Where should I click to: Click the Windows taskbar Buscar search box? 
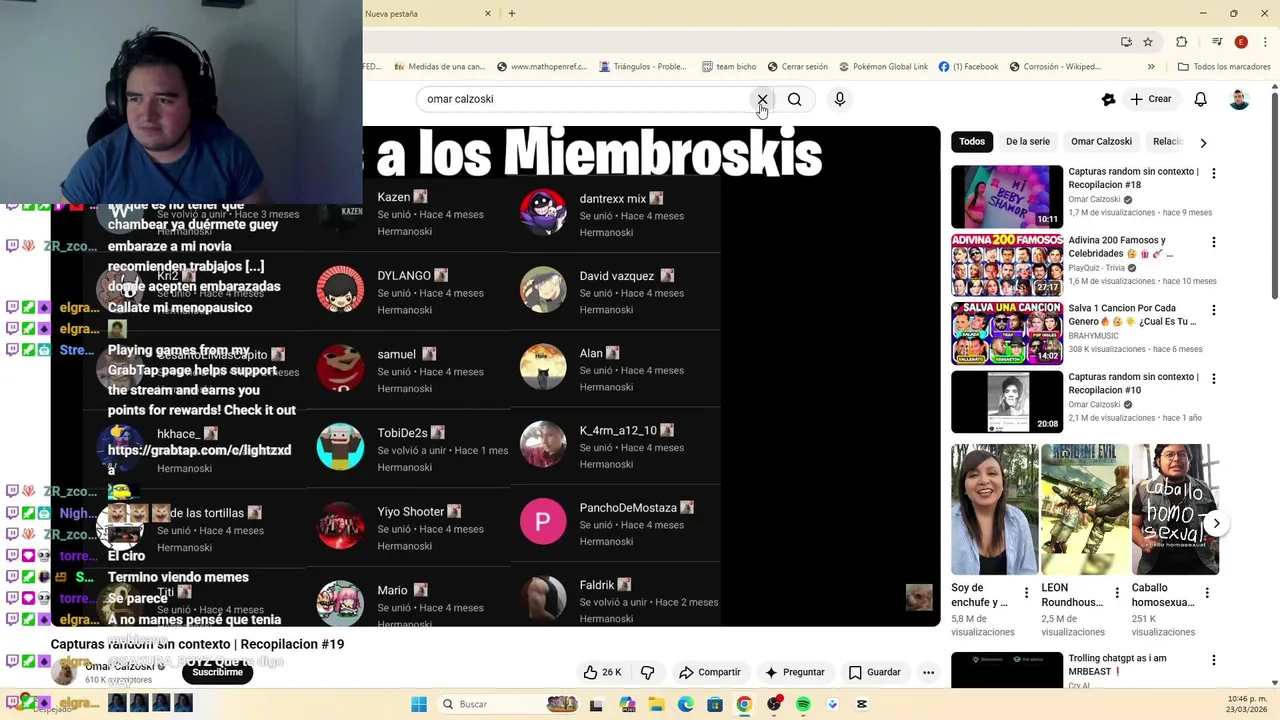pyautogui.click(x=509, y=704)
